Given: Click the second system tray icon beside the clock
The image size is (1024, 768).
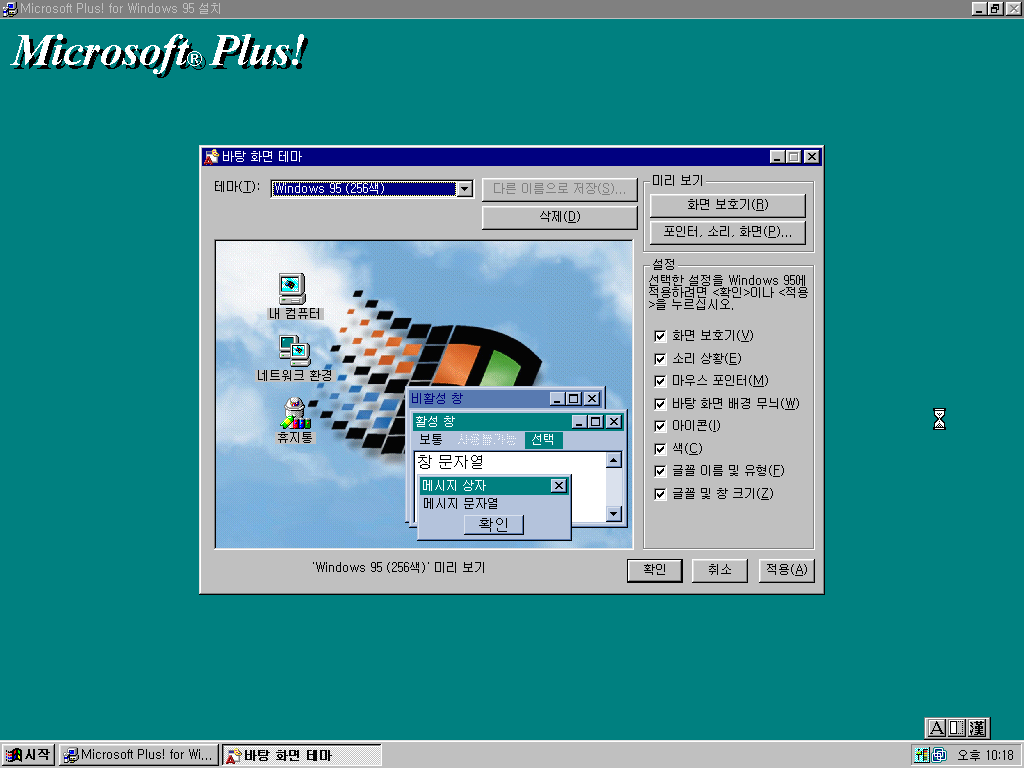Looking at the screenshot, I should (x=939, y=755).
